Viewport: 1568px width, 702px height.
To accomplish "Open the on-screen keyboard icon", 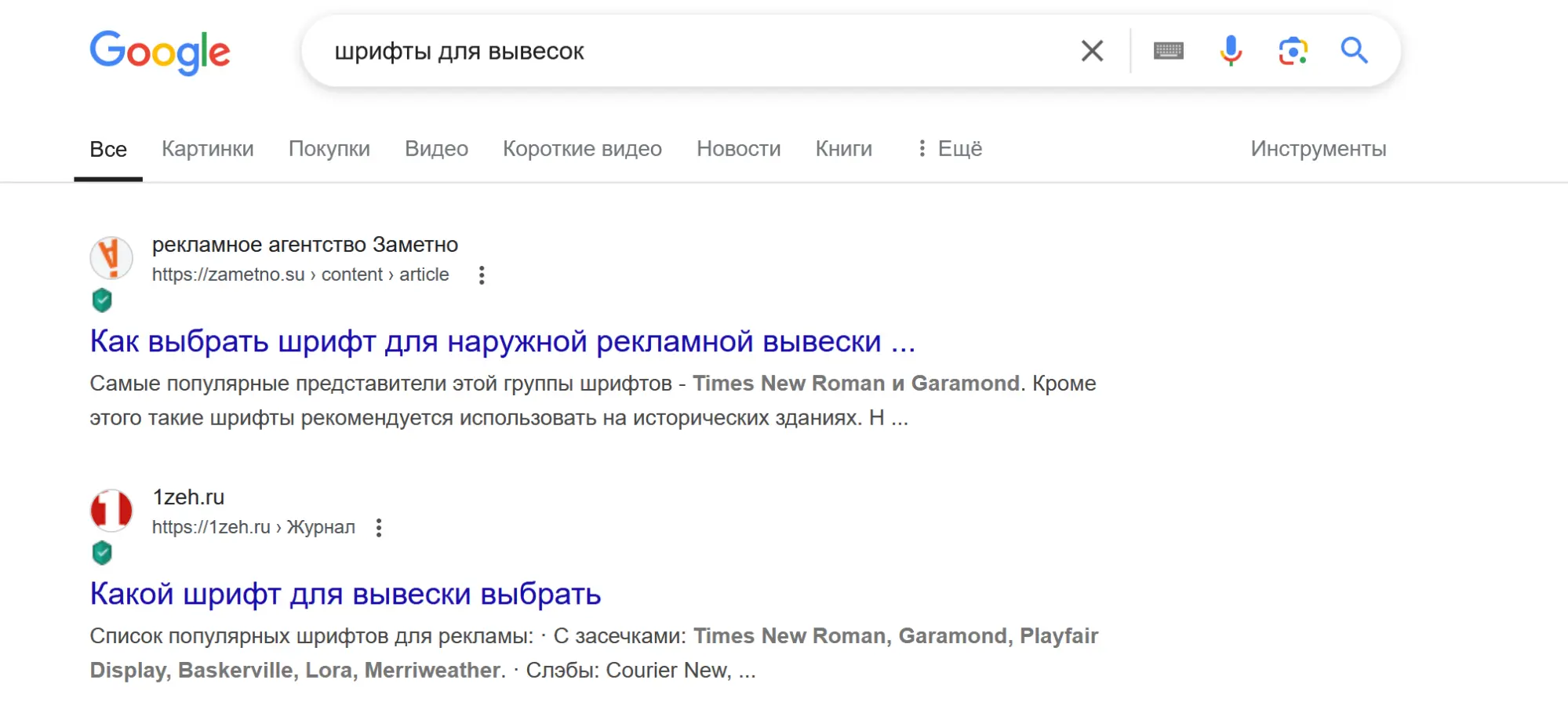I will pyautogui.click(x=1168, y=51).
